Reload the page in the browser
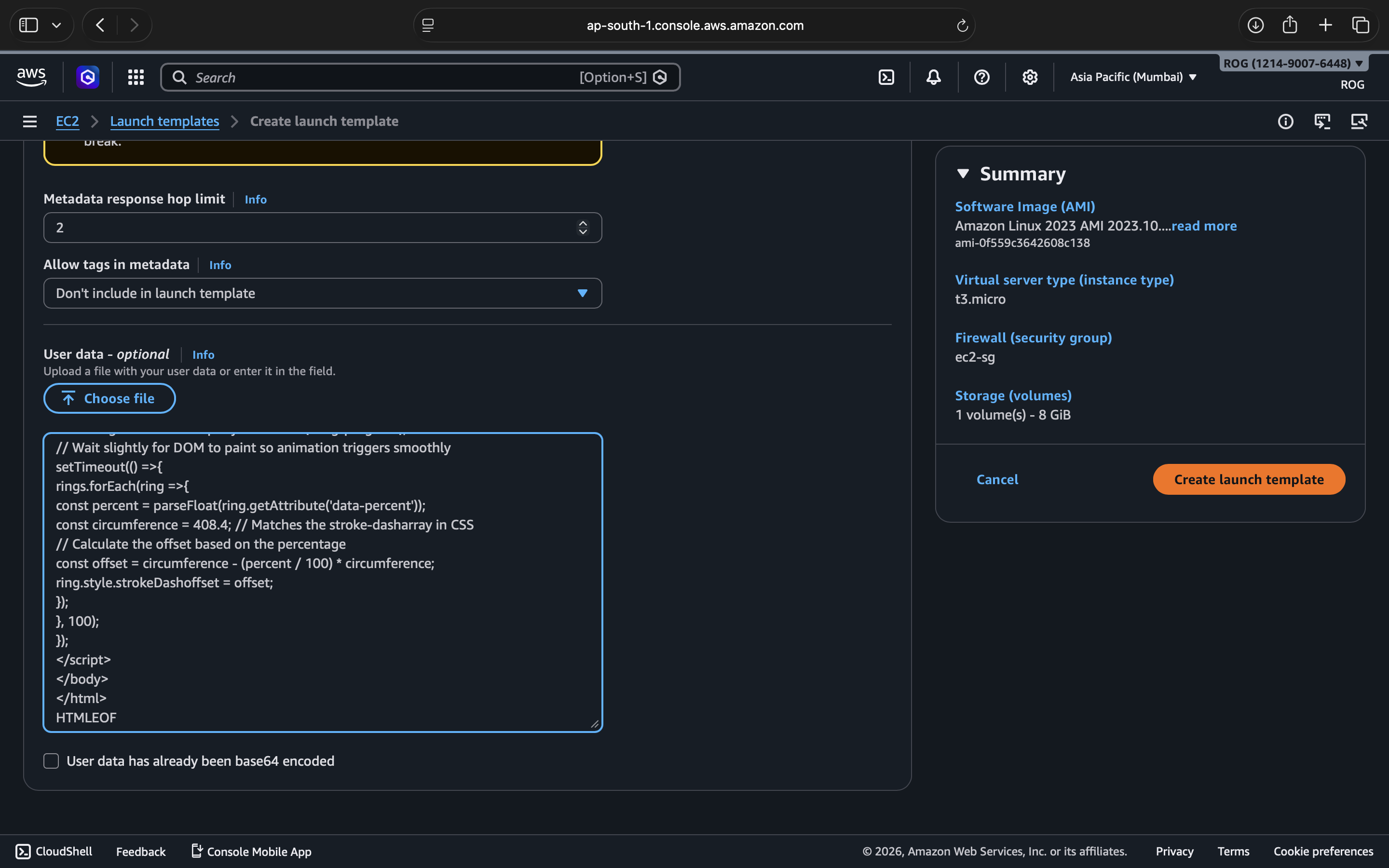The image size is (1389, 868). click(x=962, y=25)
